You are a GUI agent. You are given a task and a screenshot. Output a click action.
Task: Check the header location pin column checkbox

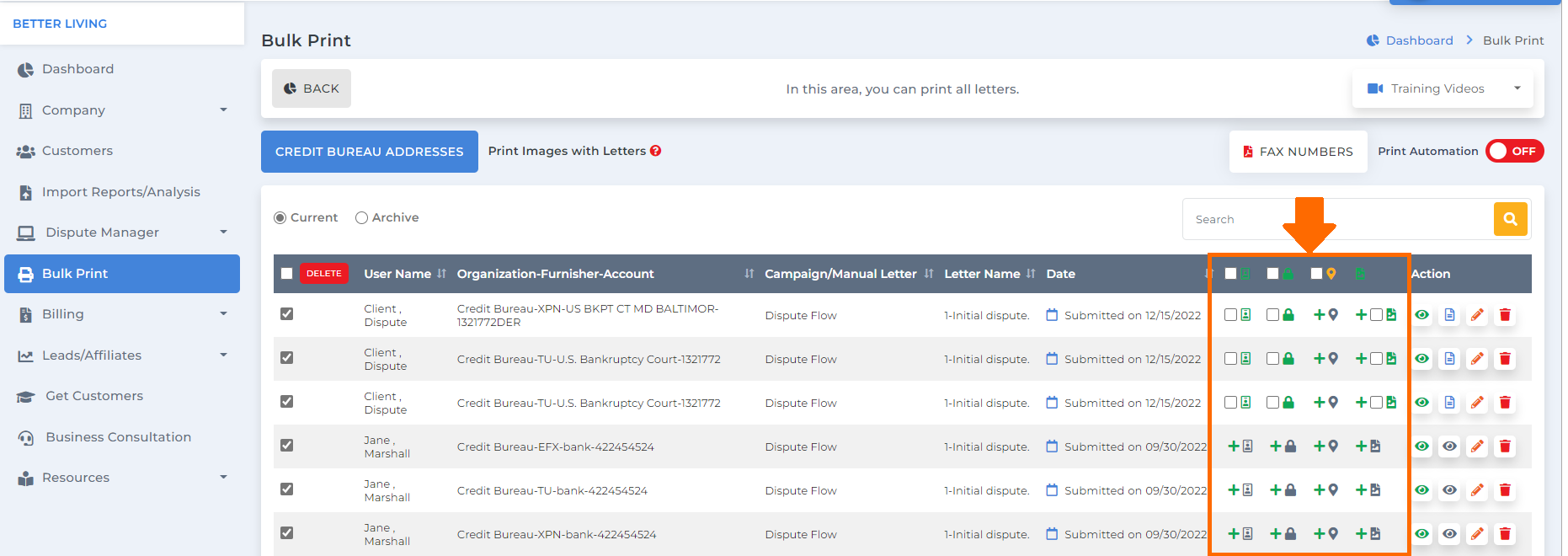[x=1317, y=274]
